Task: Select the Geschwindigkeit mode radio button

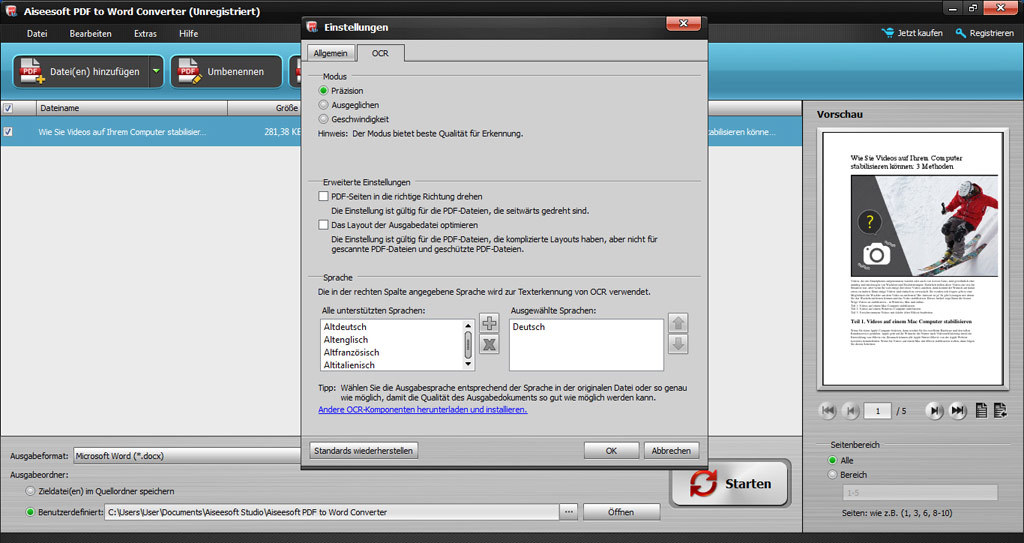Action: (323, 119)
